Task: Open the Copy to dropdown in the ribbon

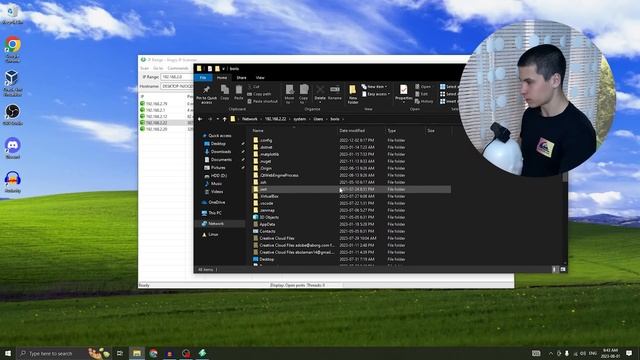Action: point(304,94)
